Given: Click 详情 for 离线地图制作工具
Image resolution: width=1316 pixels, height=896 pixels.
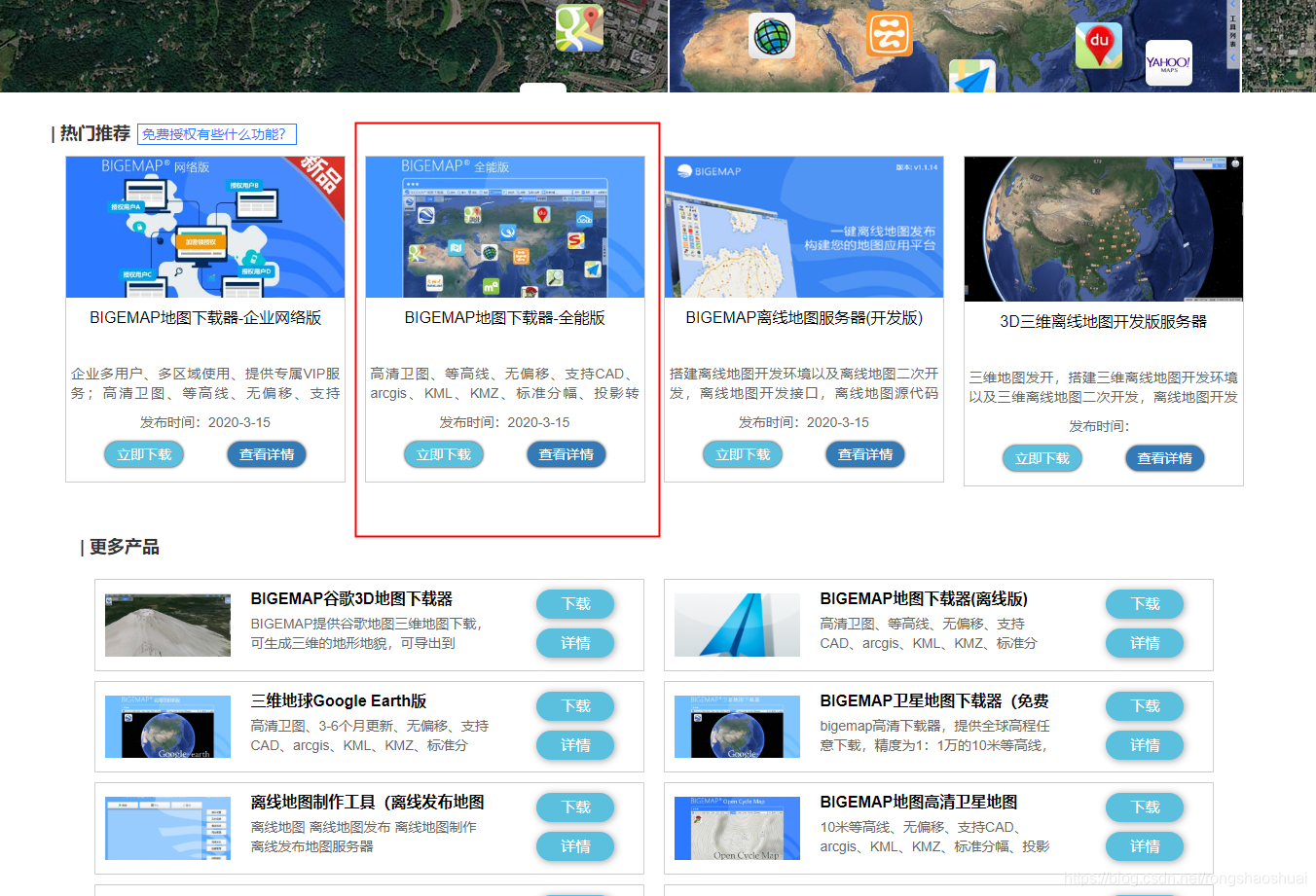Looking at the screenshot, I should [575, 846].
